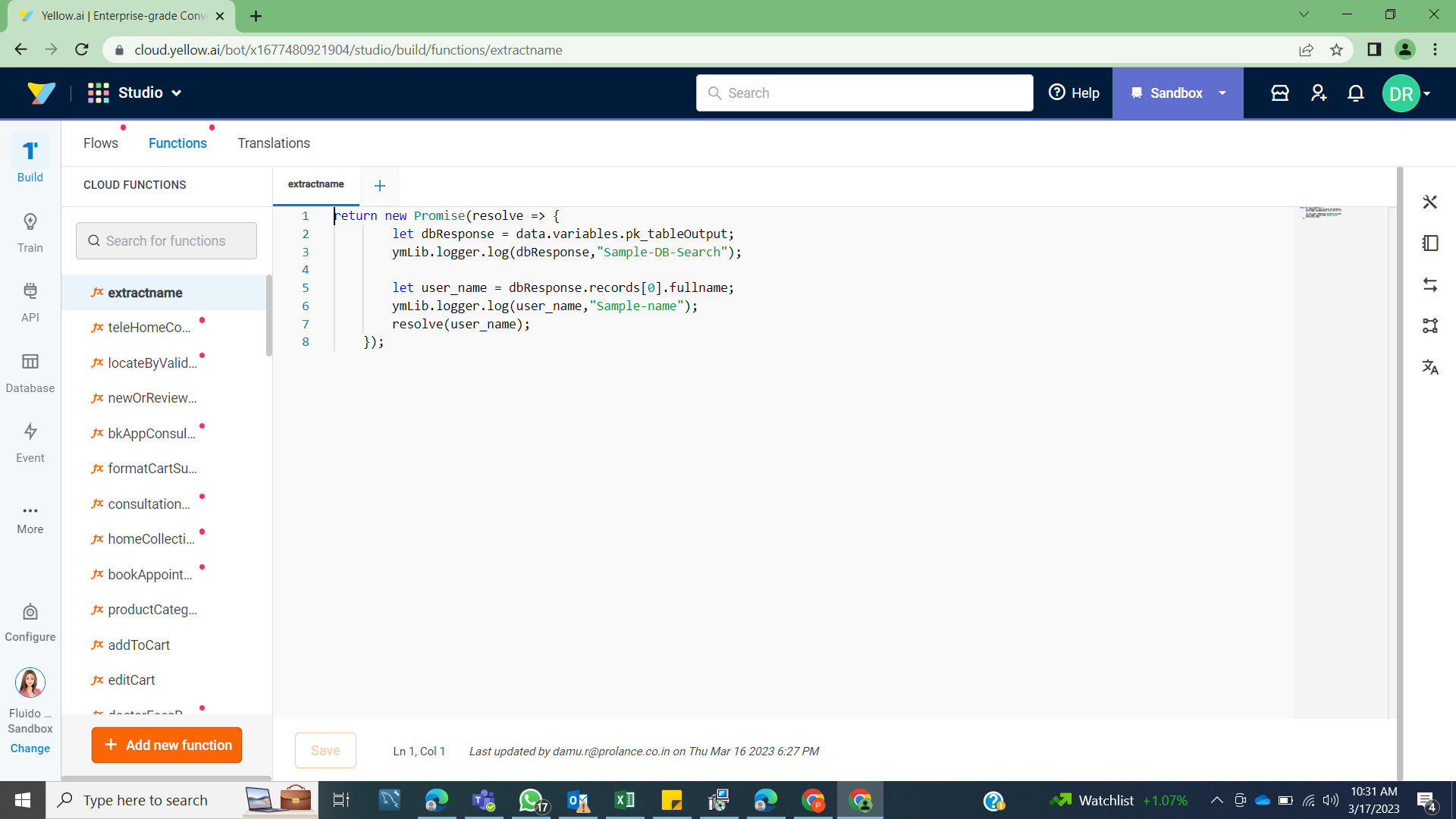Switch to the Translations tab
Screen dimensions: 1456x819
274,143
